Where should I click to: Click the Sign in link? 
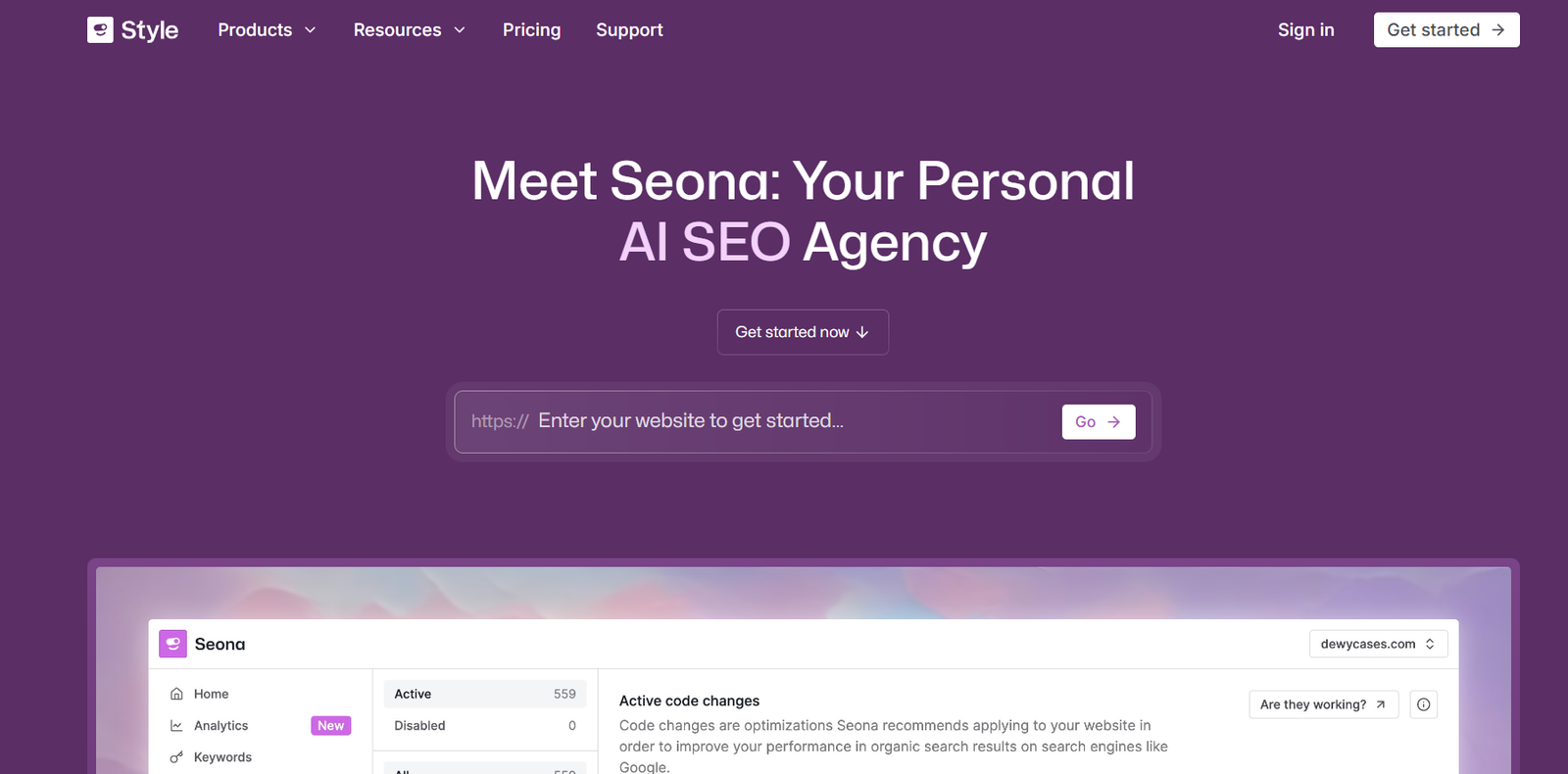point(1305,30)
